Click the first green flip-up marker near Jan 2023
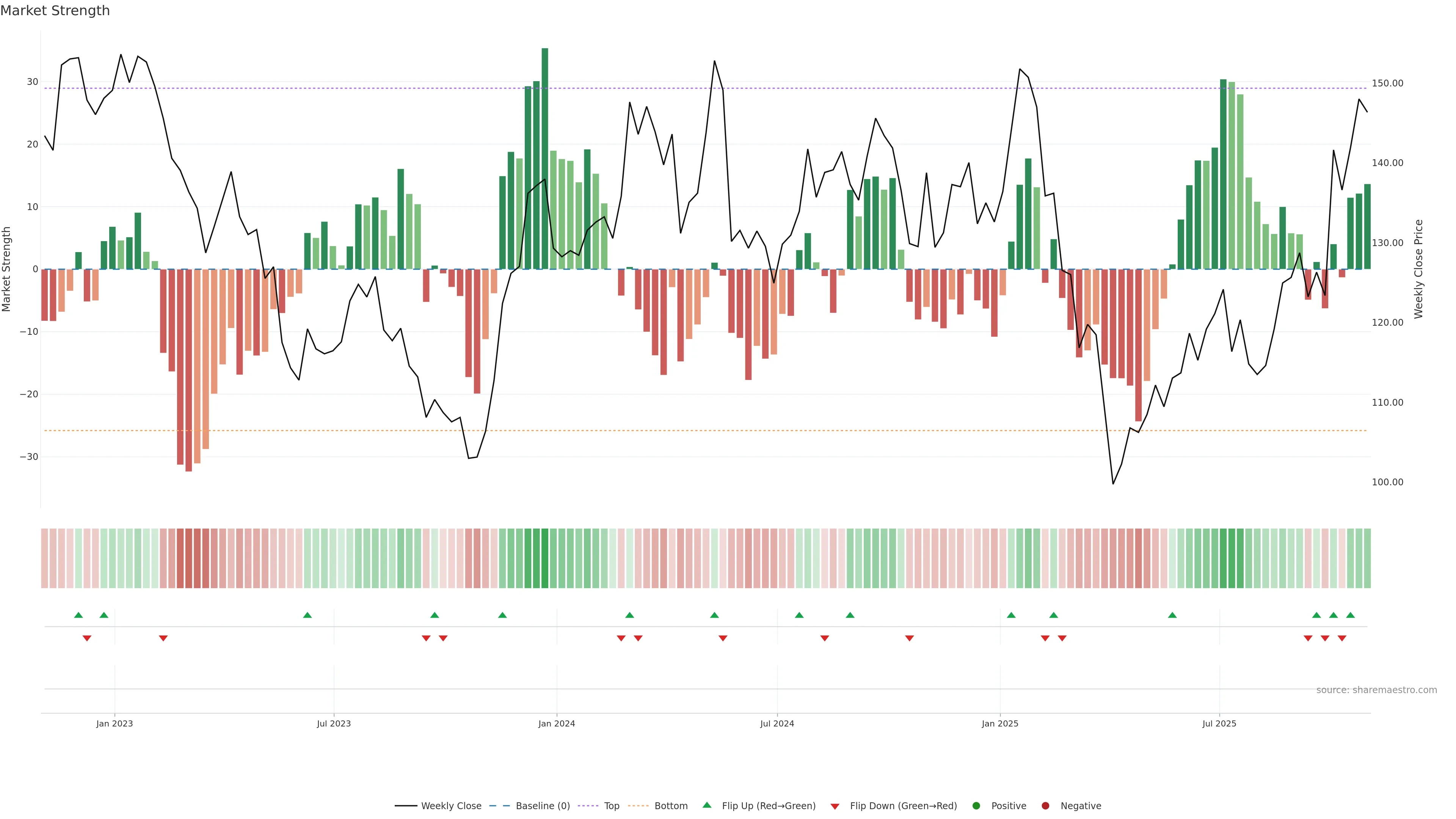Screen dimensions: 1456x819 [x=78, y=615]
